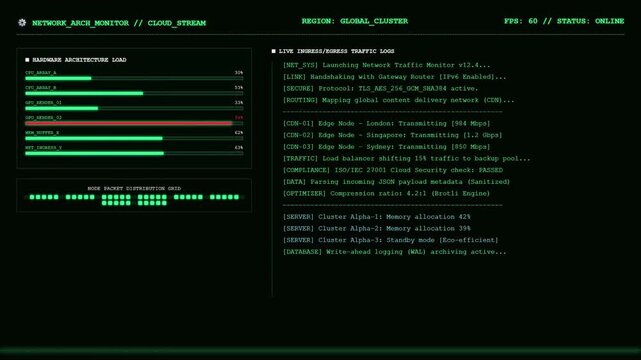Click the NODE PACKET DISTRIBUTION GRID title
Screen dimensions: 641x360
(x=134, y=188)
